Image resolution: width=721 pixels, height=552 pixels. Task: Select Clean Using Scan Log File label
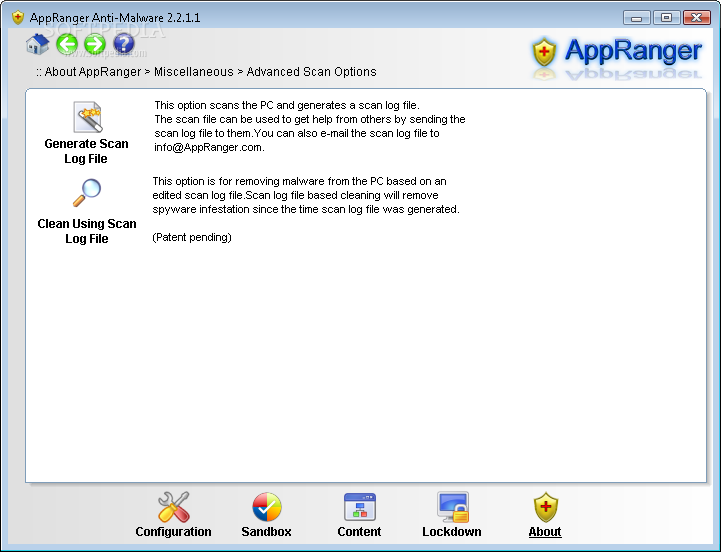(x=87, y=231)
